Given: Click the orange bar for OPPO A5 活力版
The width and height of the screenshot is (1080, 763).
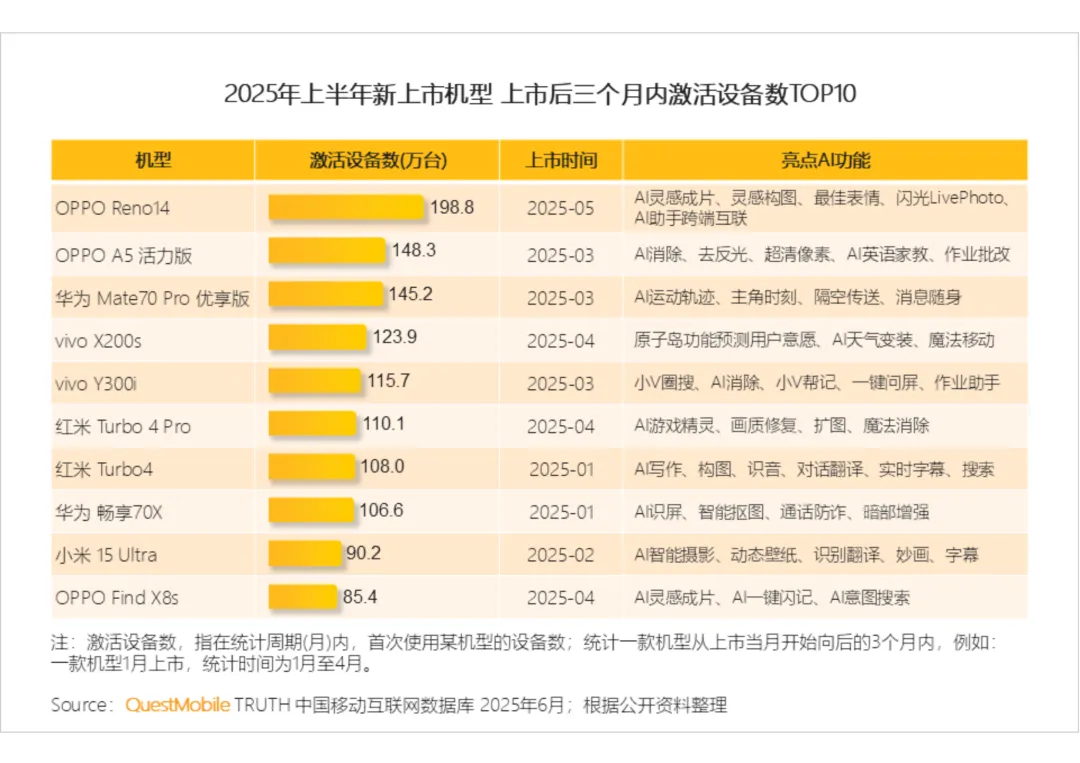Looking at the screenshot, I should point(327,250).
